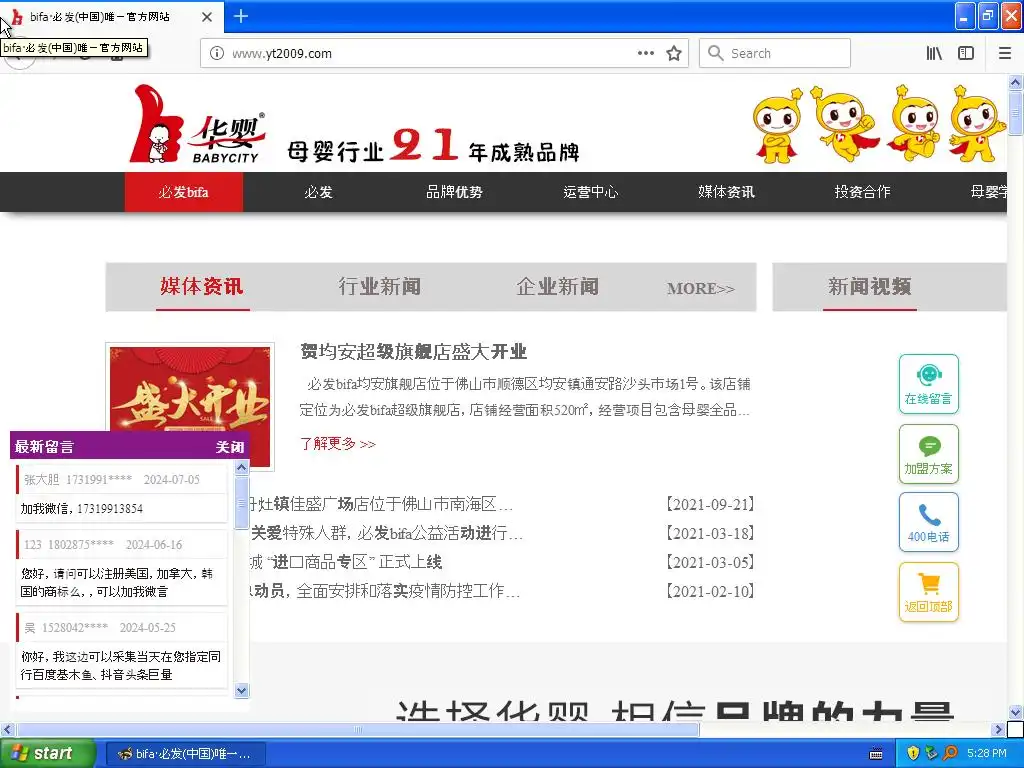Open the news item dated 2021-09-21
This screenshot has height=768, width=1024.
[x=380, y=504]
